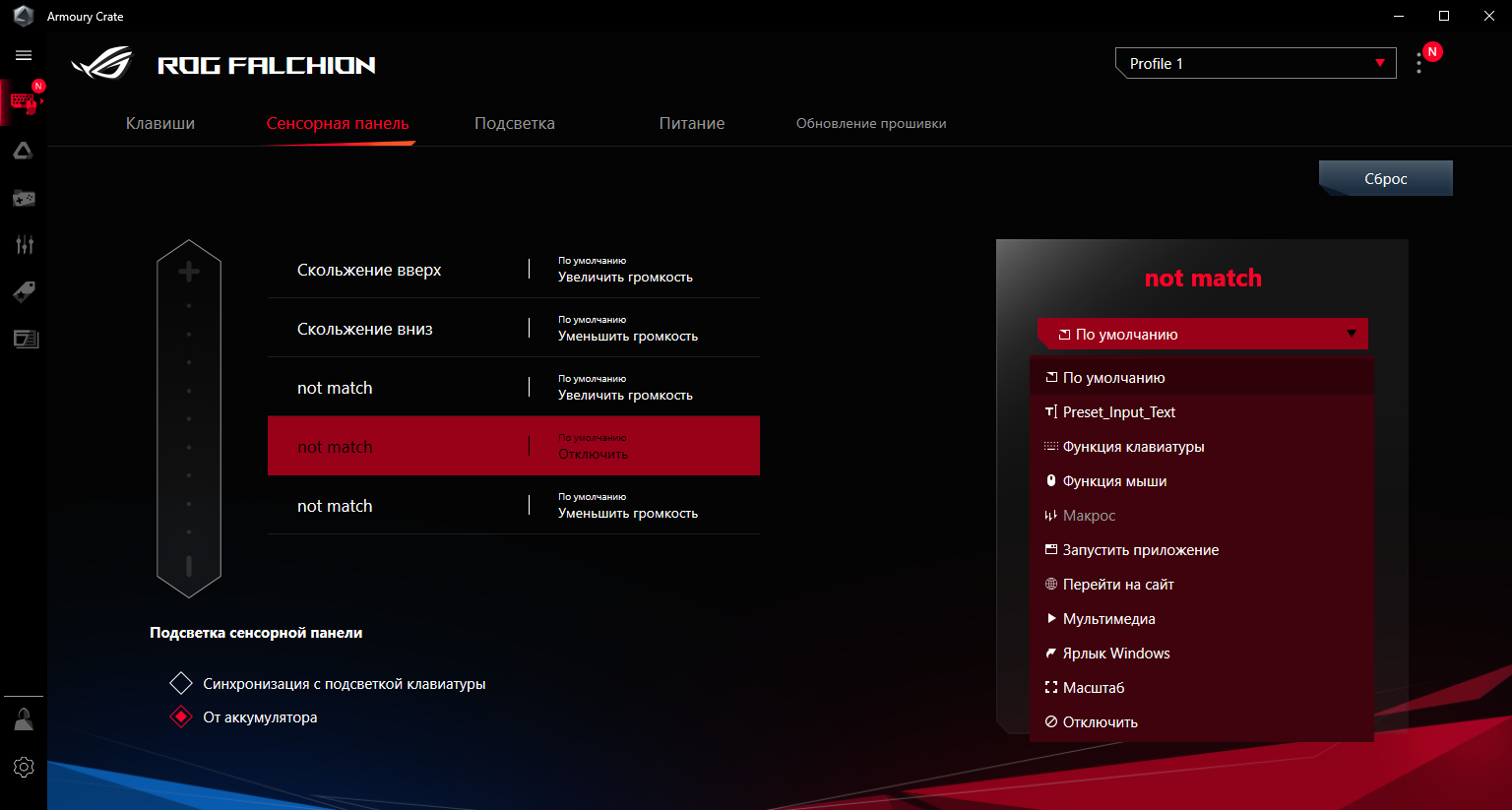Open scenario profiles sliders icon in sidebar
Screen dimensions: 1512x810
[24, 244]
